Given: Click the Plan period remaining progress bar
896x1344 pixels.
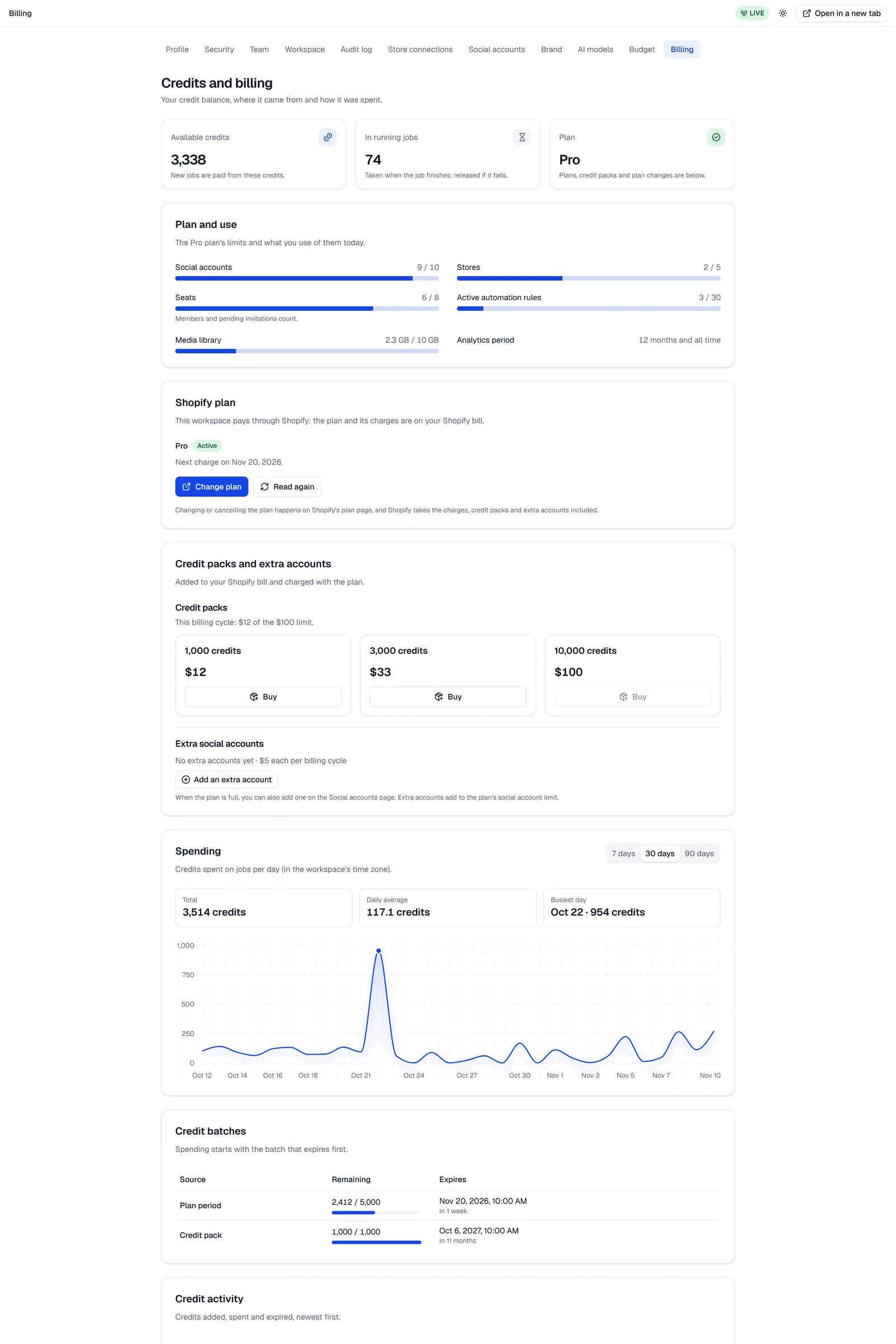Looking at the screenshot, I should click(x=376, y=1212).
